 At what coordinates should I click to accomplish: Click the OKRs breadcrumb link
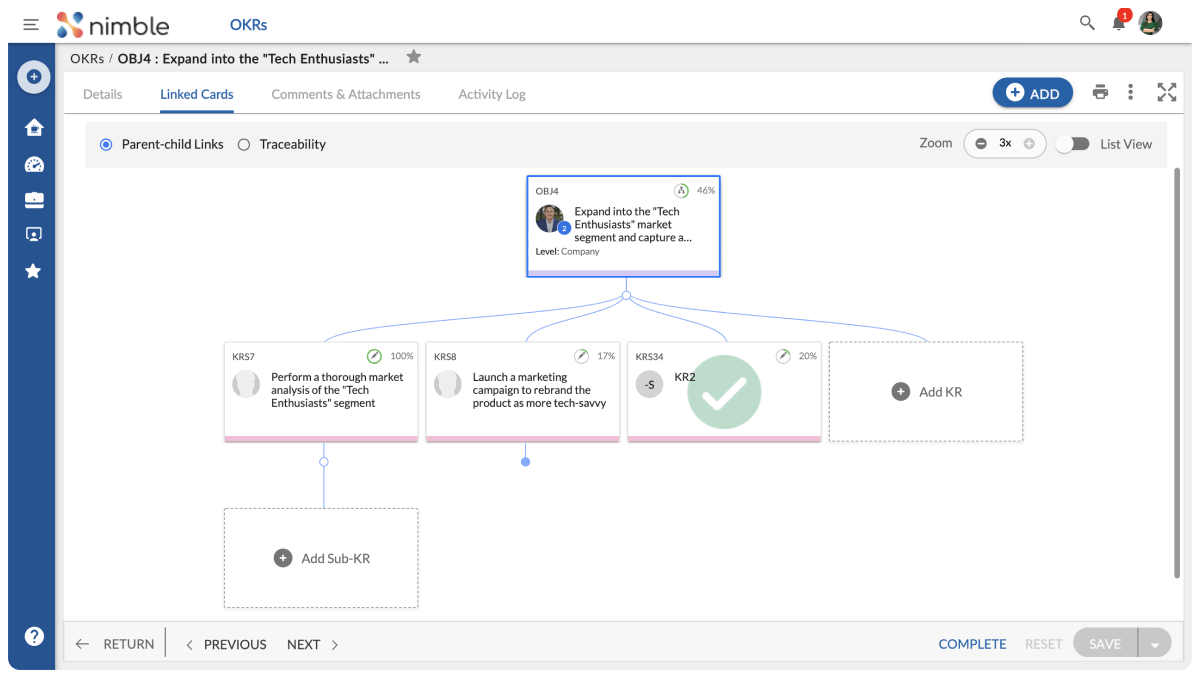pos(84,58)
